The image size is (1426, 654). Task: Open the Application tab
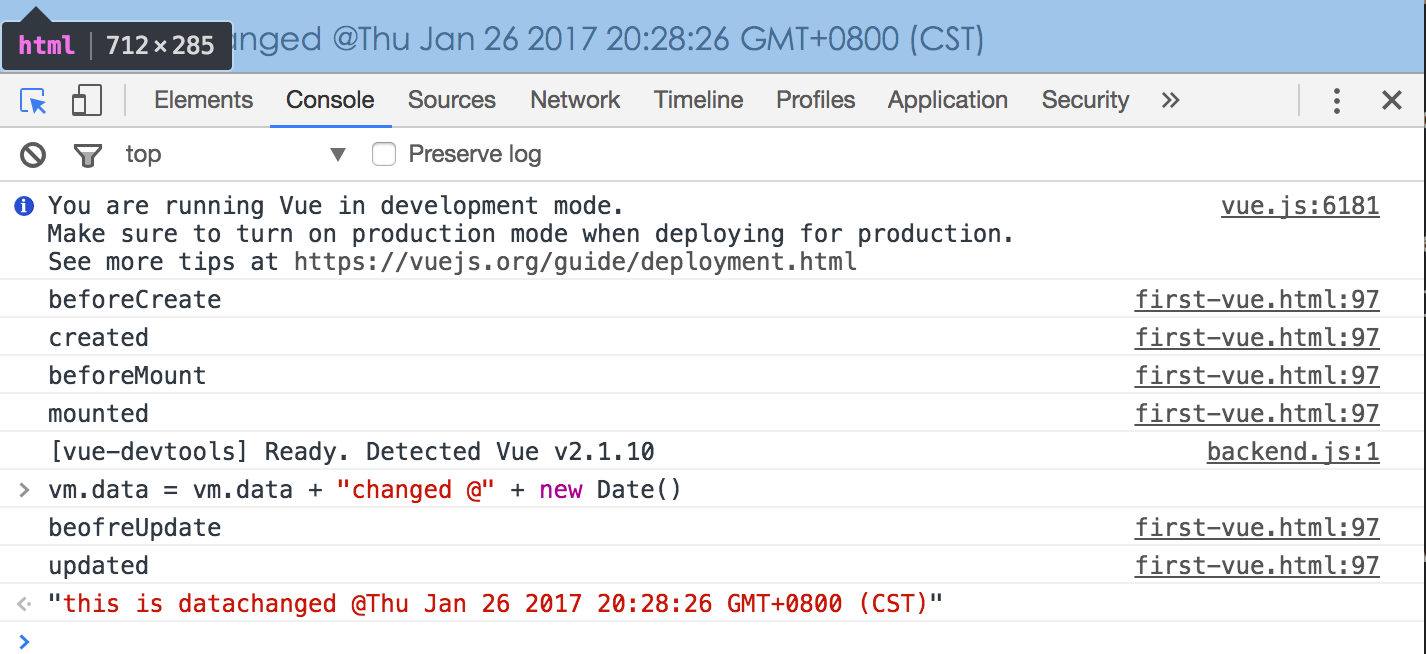[x=947, y=101]
